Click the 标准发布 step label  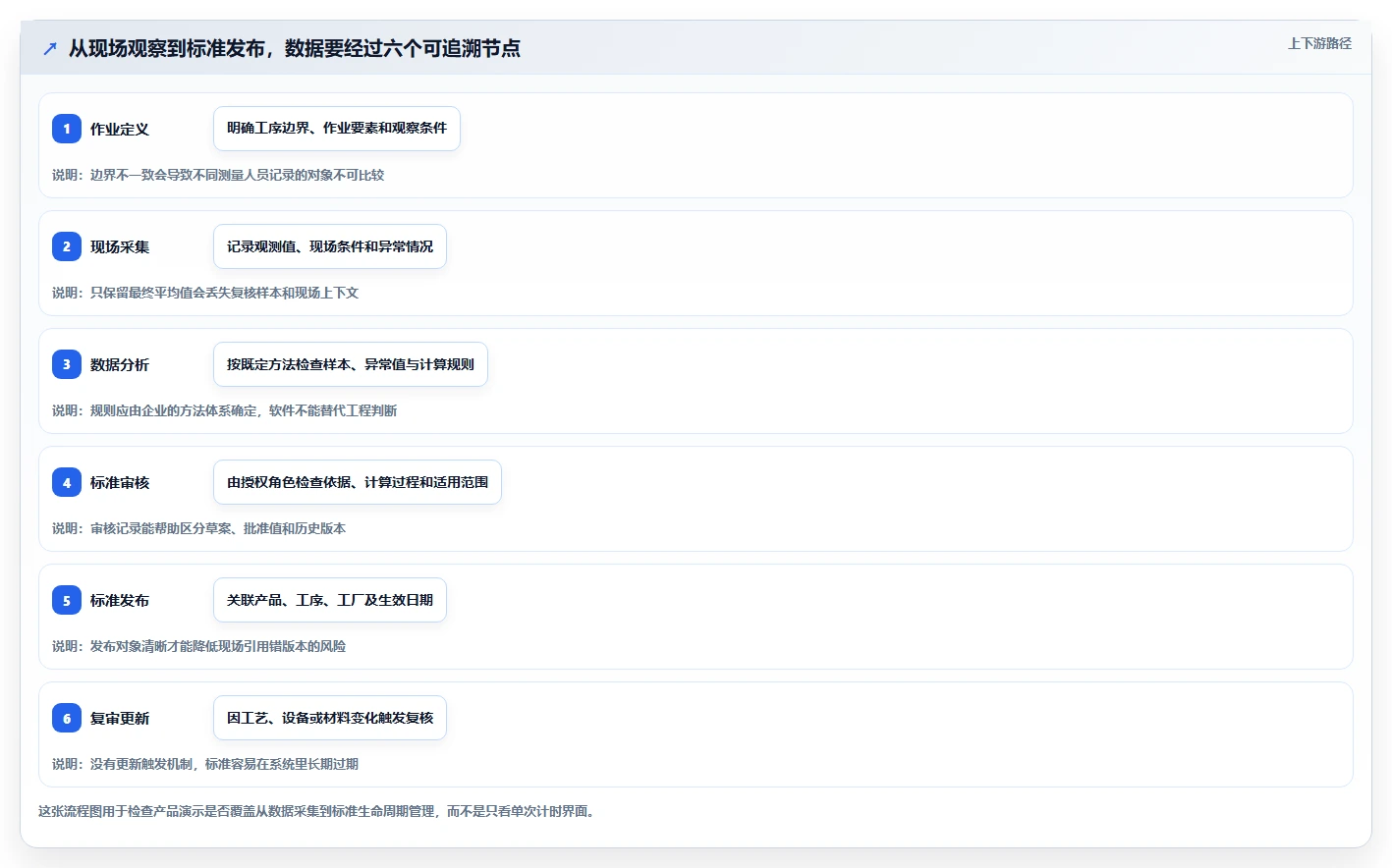pyautogui.click(x=120, y=600)
